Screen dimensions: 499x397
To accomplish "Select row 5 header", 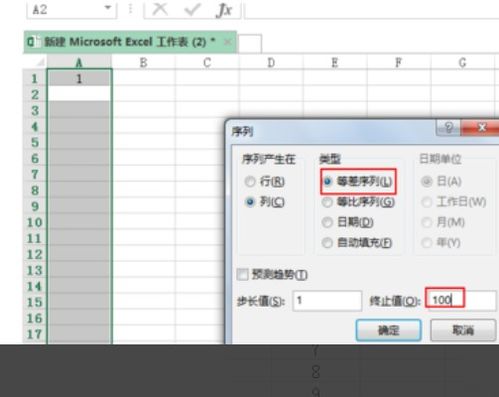I will (35, 142).
